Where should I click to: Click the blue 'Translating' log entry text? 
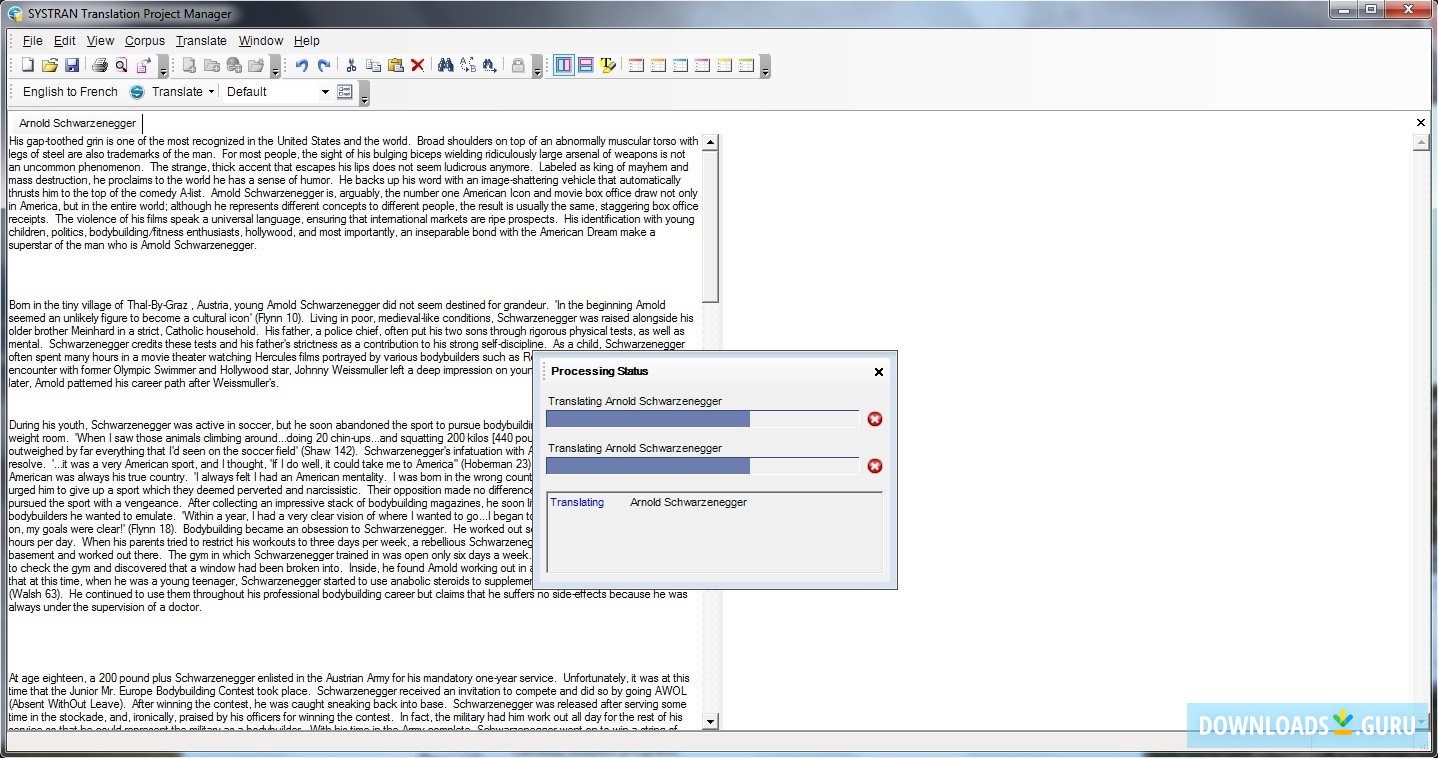pos(577,502)
